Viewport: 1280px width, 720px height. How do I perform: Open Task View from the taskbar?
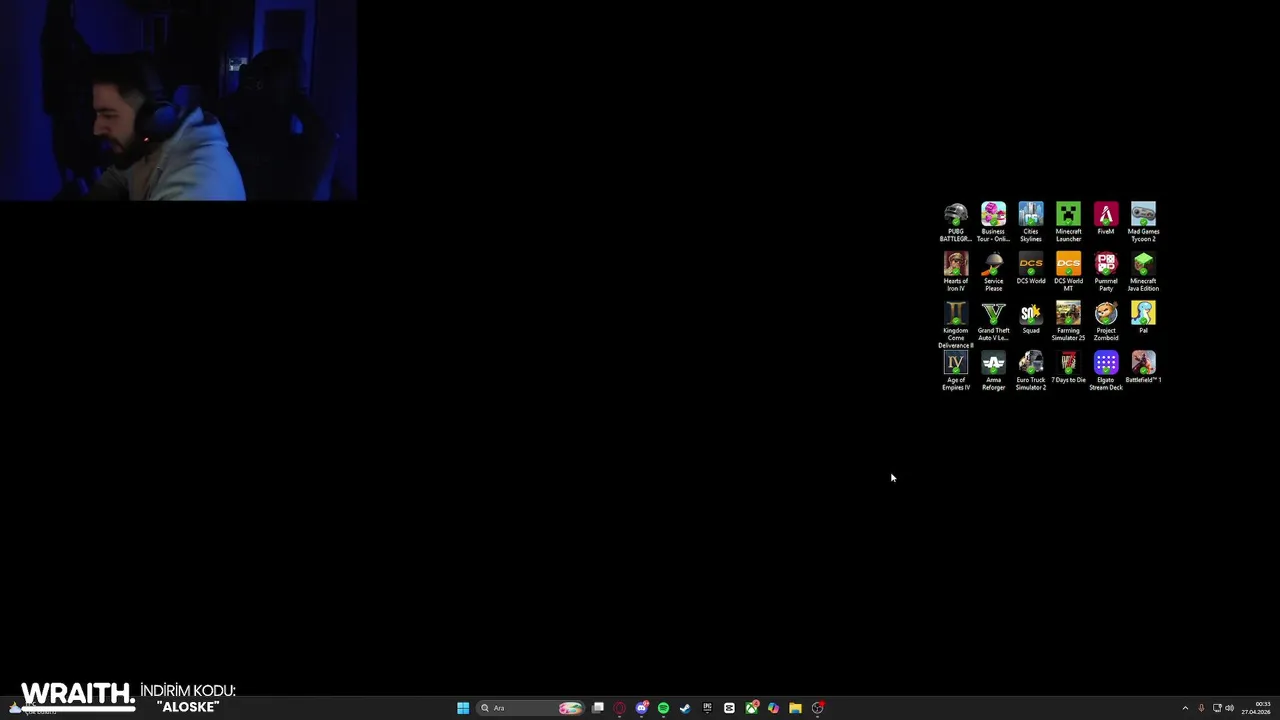(598, 708)
